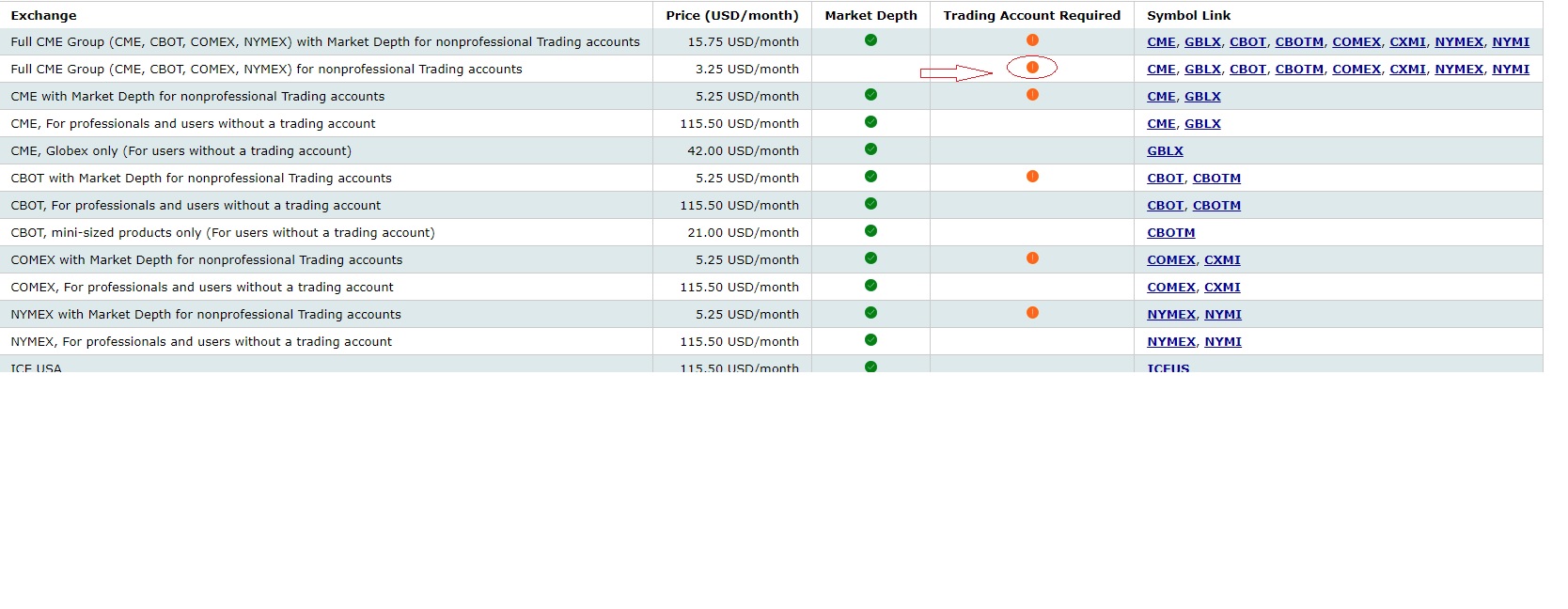The height and width of the screenshot is (609, 1568).
Task: Open CXMI link in 15.75 USD/month row
Action: click(1407, 42)
